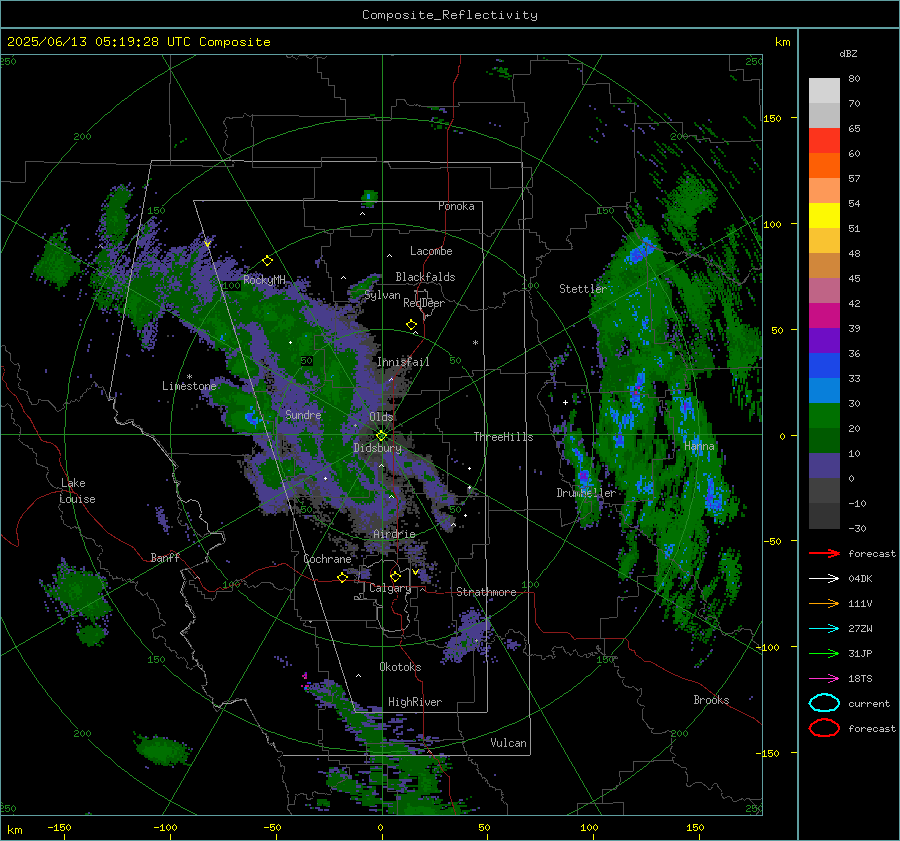Viewport: 900px width, 841px height.
Task: Select the Limestone label
Action: 189,386
